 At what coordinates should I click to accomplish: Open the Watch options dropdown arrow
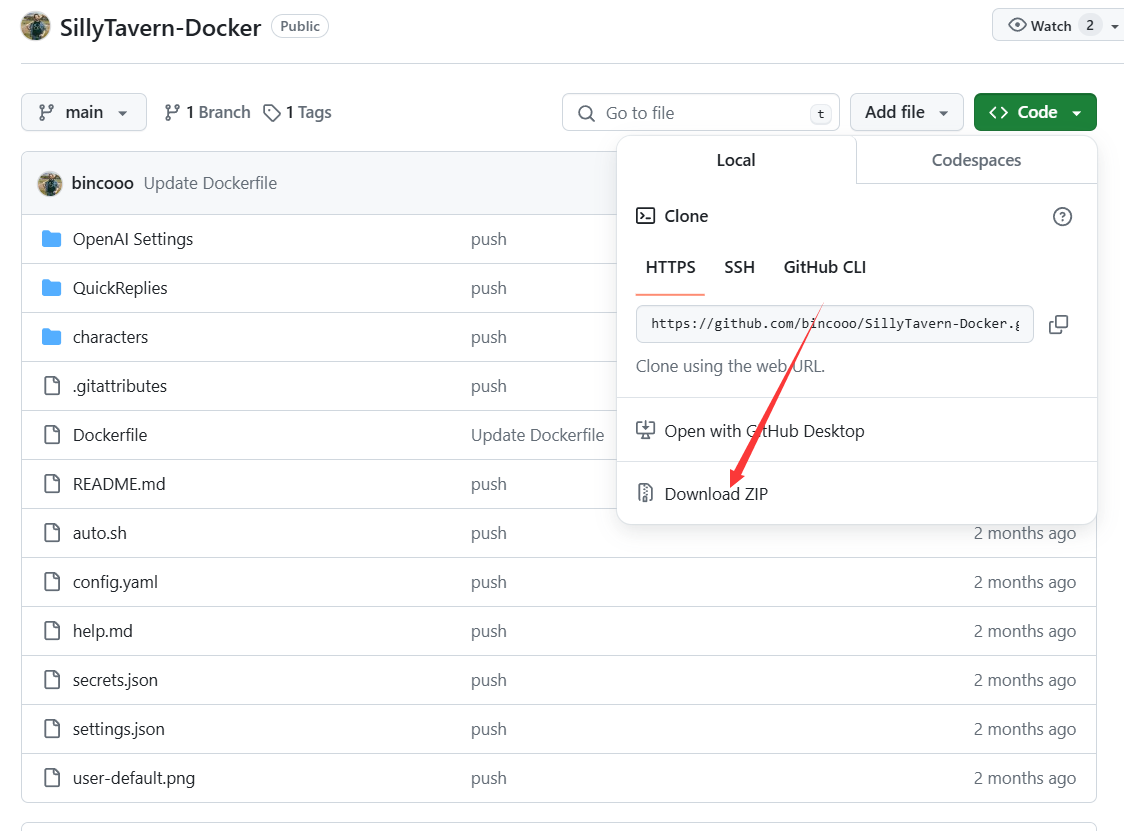[x=1114, y=26]
